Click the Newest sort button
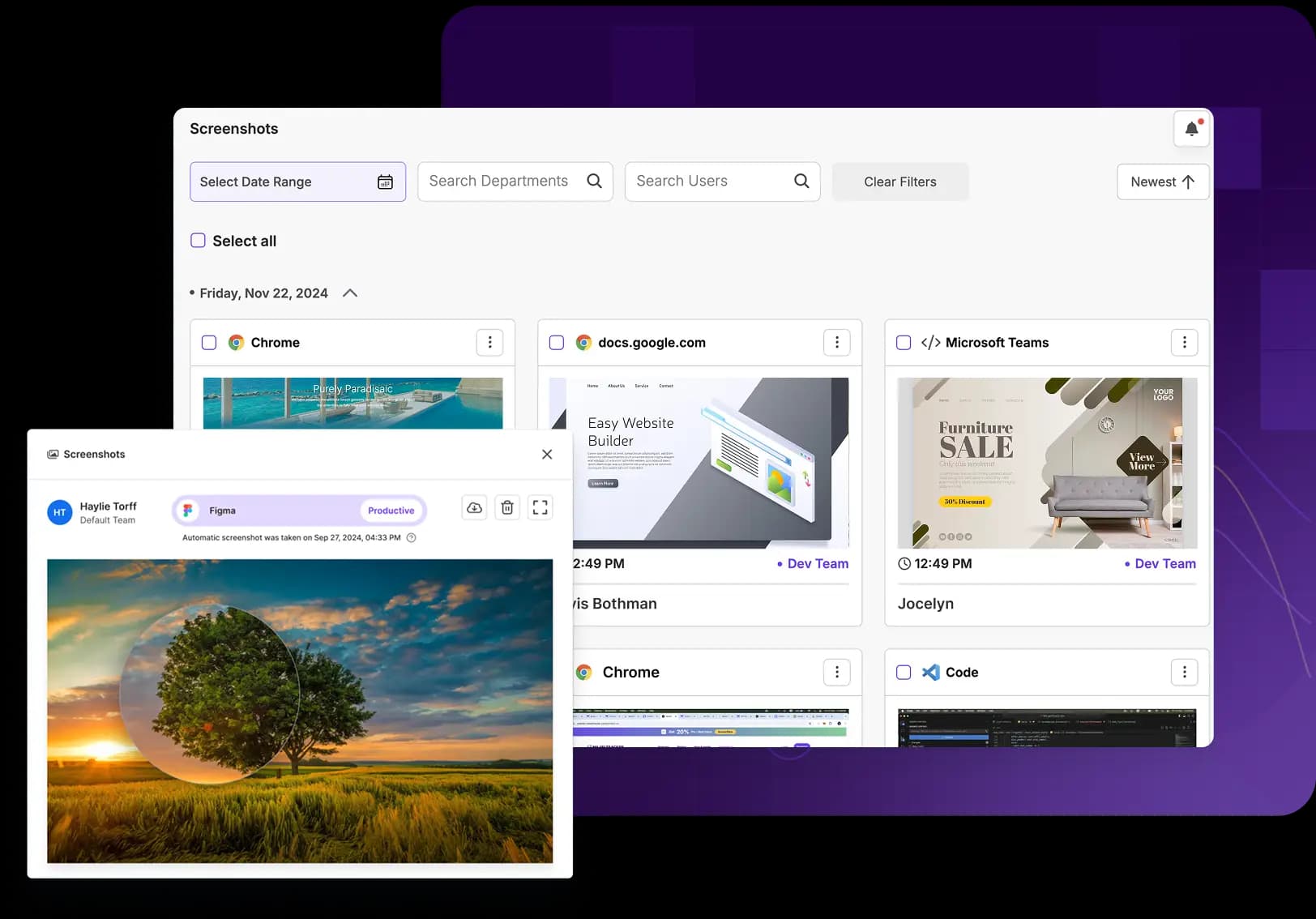The height and width of the screenshot is (919, 1316). tap(1162, 182)
